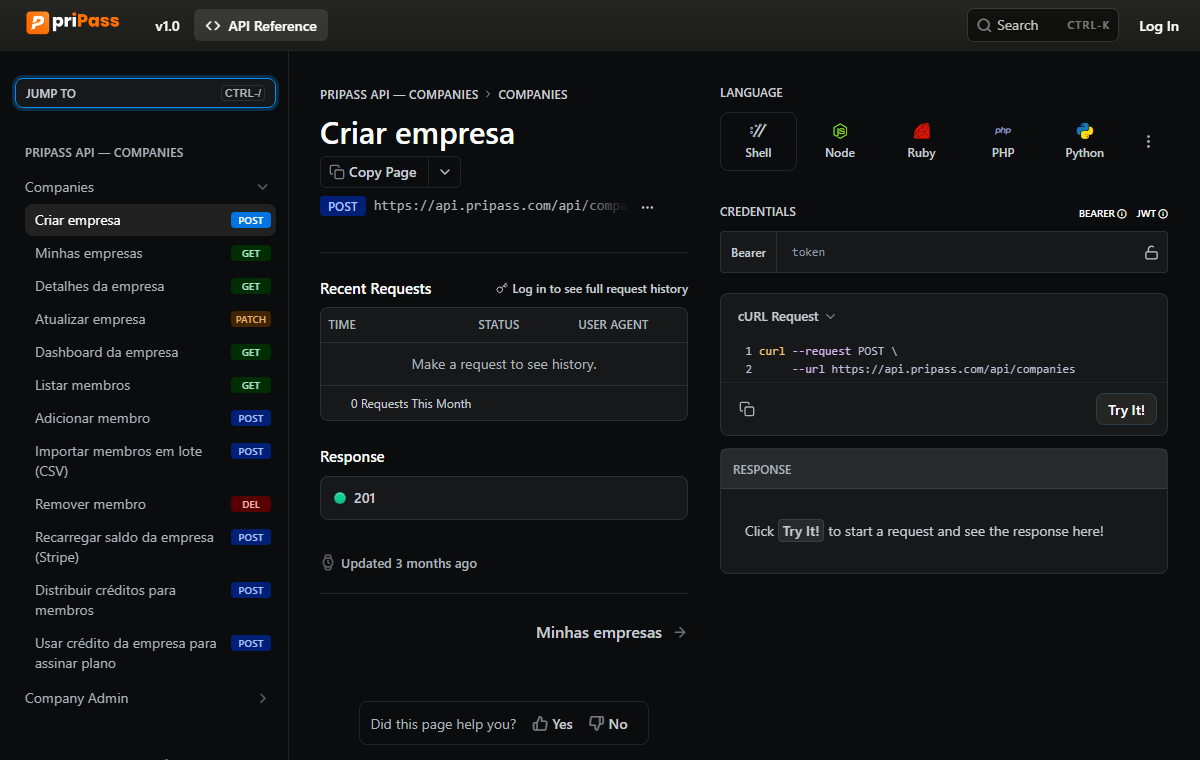Viewport: 1200px width, 760px height.
Task: Open Copy Page dropdown arrow
Action: click(x=445, y=172)
